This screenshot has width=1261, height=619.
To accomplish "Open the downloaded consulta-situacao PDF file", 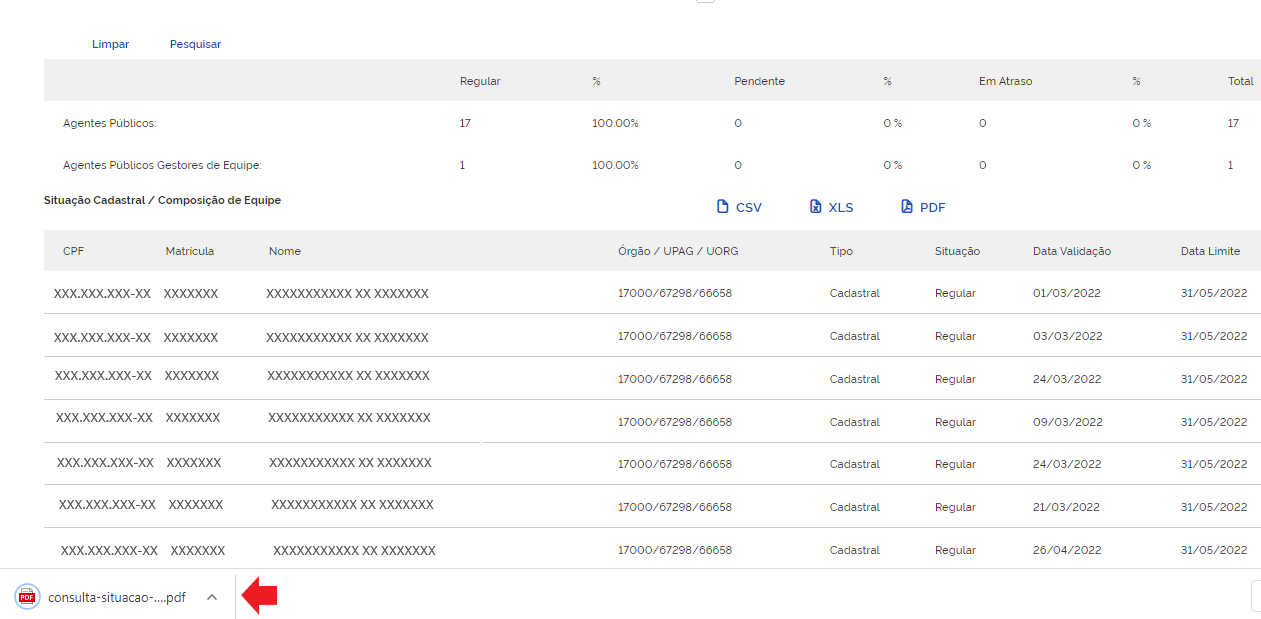I will point(116,597).
